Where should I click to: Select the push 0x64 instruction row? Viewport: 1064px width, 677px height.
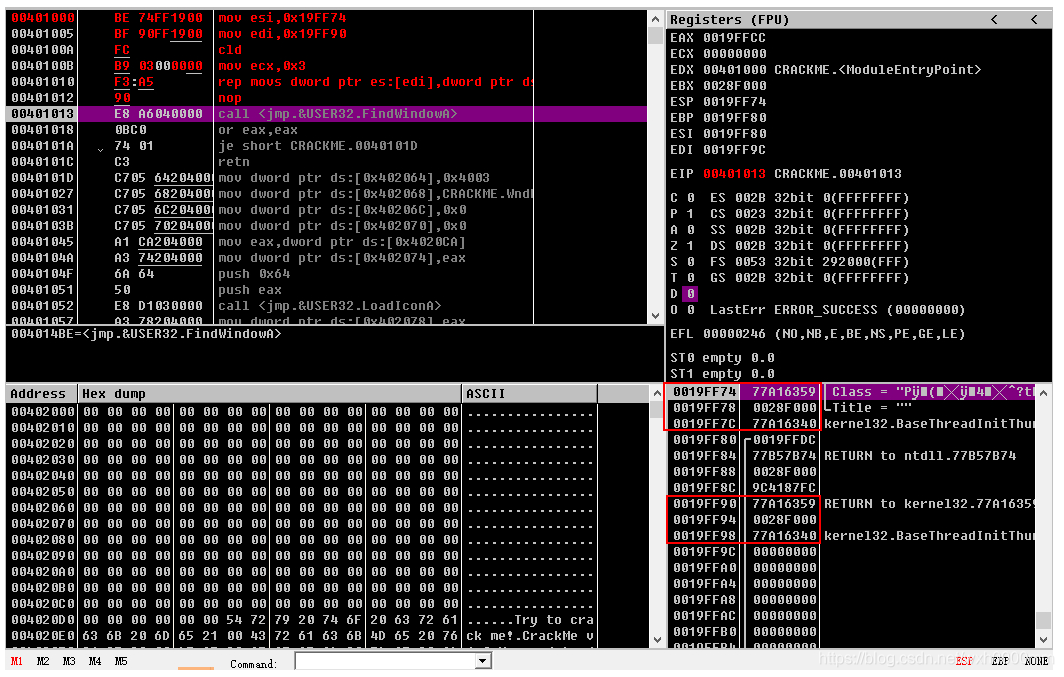click(326, 274)
